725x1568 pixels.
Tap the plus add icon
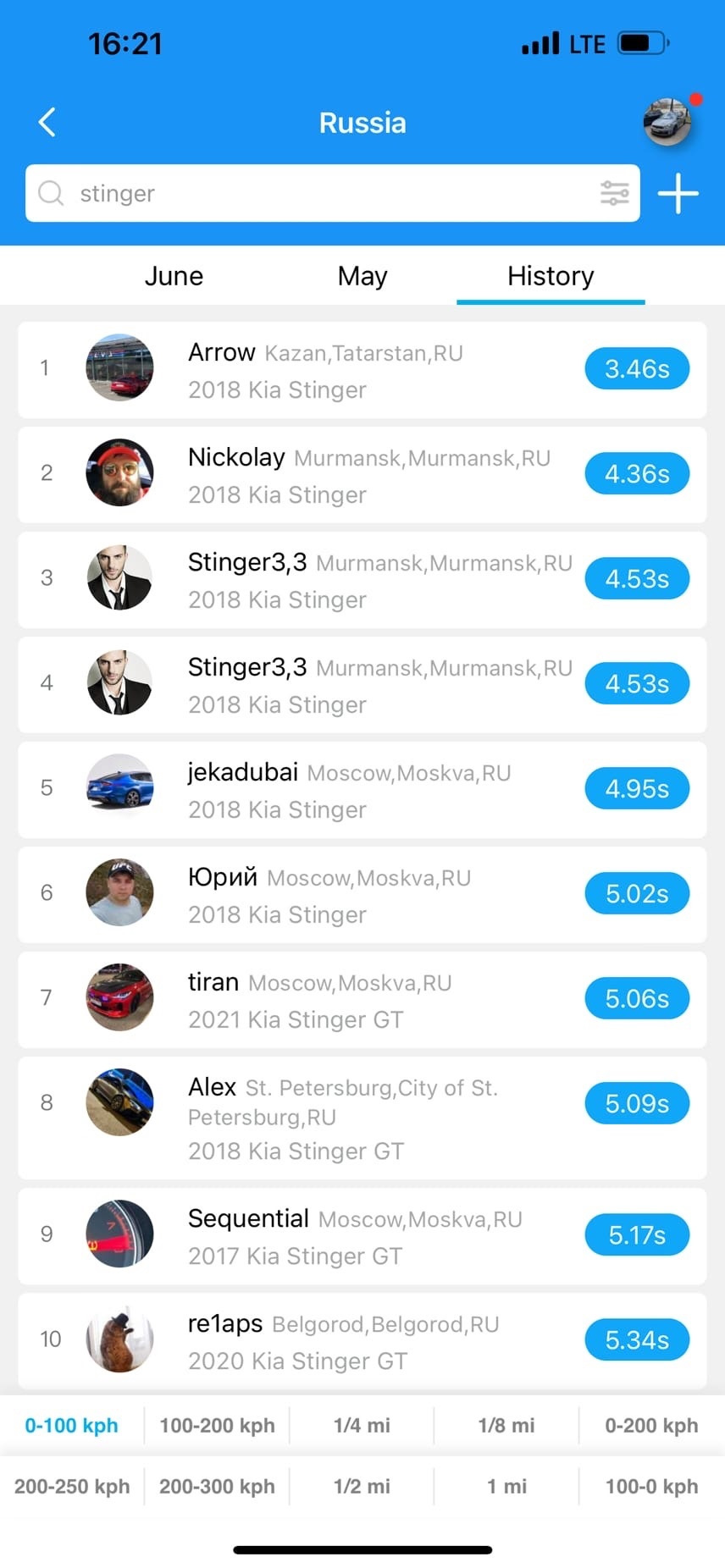click(x=678, y=194)
